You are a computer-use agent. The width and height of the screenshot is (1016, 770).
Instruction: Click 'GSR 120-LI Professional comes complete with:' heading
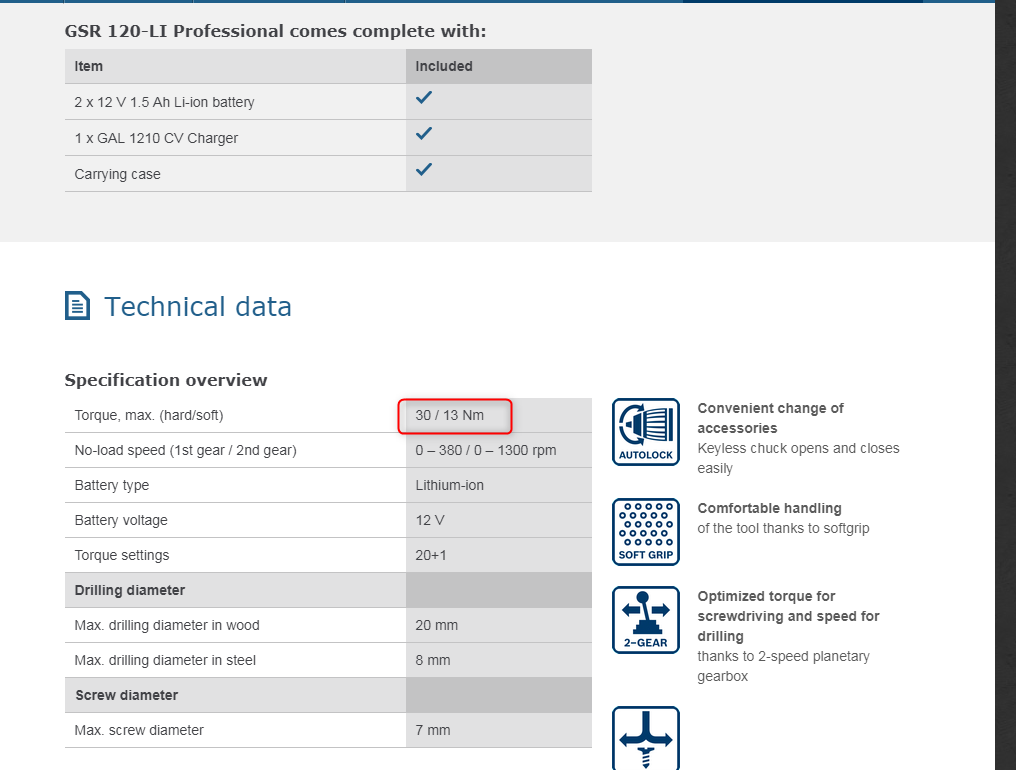pyautogui.click(x=275, y=31)
